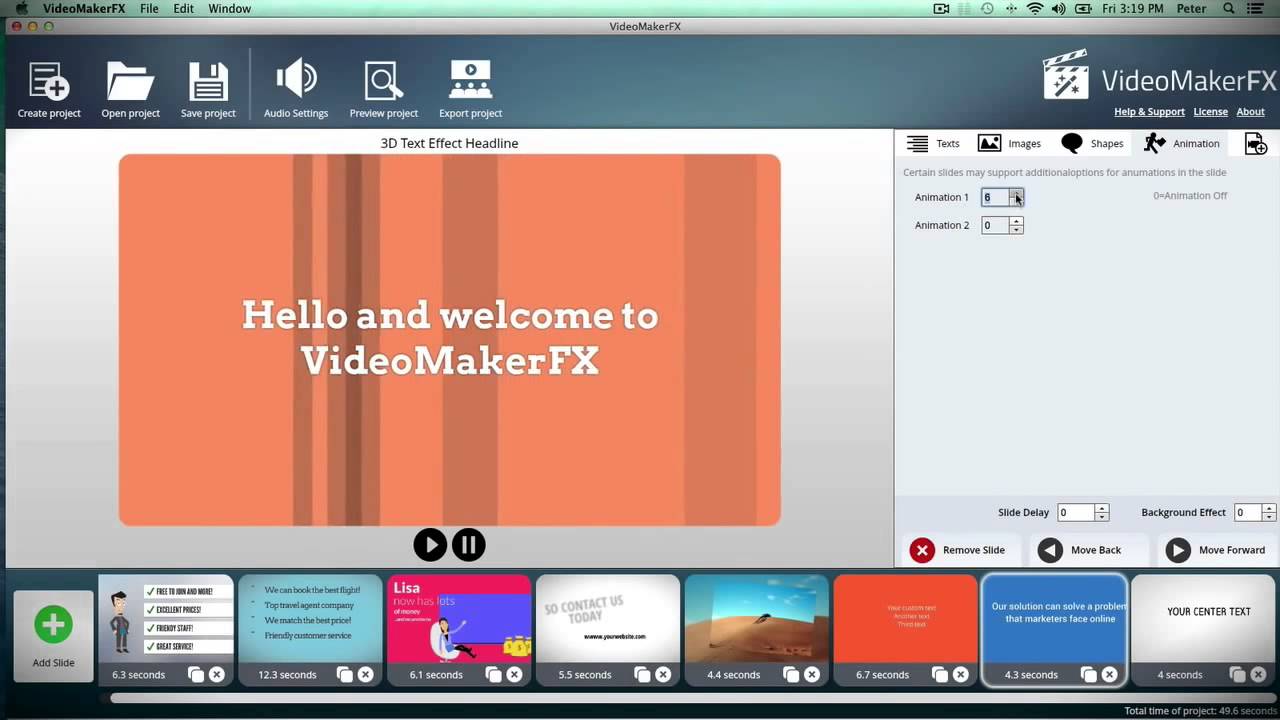This screenshot has height=720, width=1280.
Task: Select the Animation tab
Action: [x=1182, y=144]
